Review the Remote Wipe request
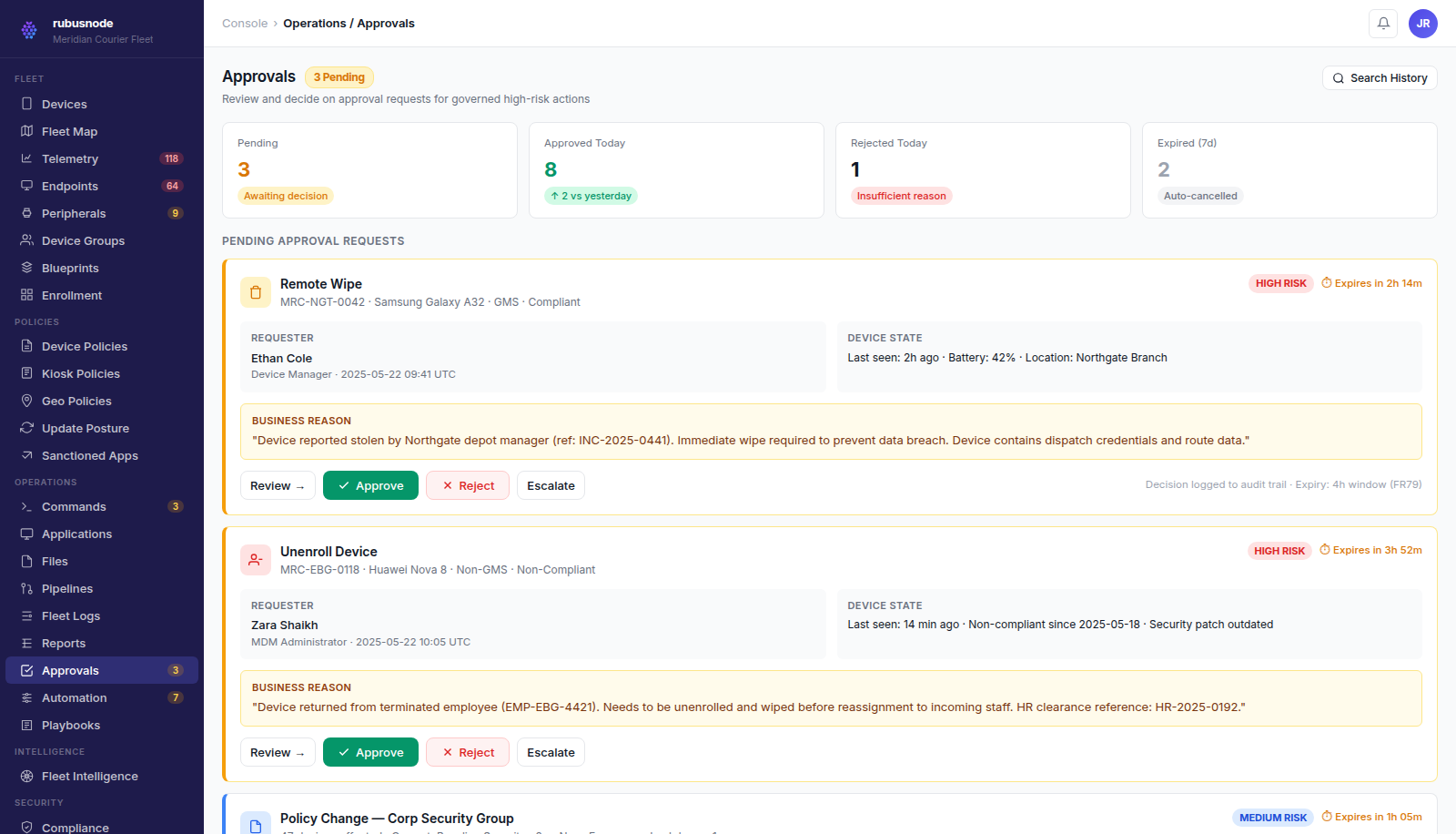The width and height of the screenshot is (1456, 834). pos(278,485)
